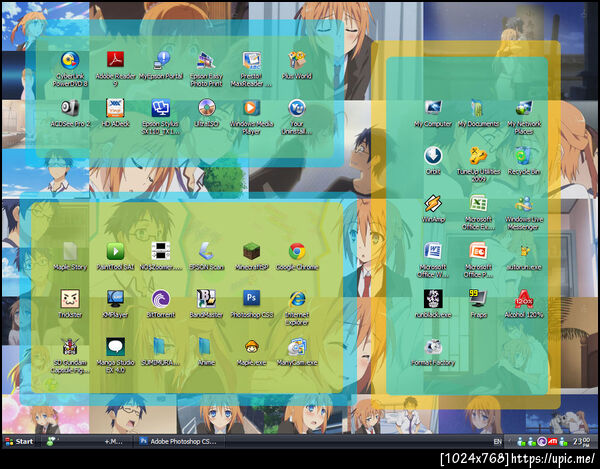Viewport: 600px width, 469px height.
Task: Click the EN language indicator
Action: click(x=497, y=441)
